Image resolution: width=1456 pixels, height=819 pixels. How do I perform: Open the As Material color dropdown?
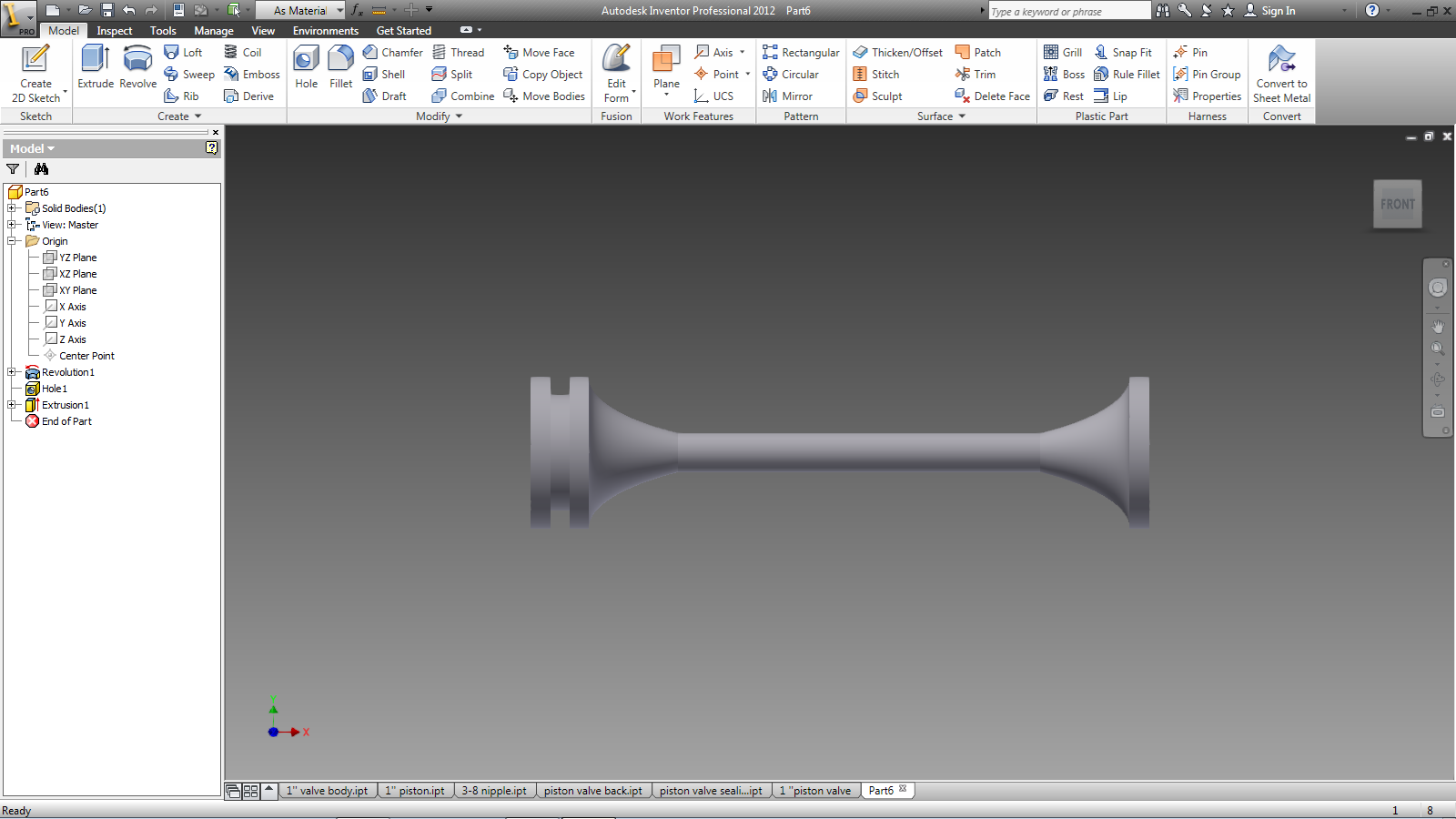339,11
